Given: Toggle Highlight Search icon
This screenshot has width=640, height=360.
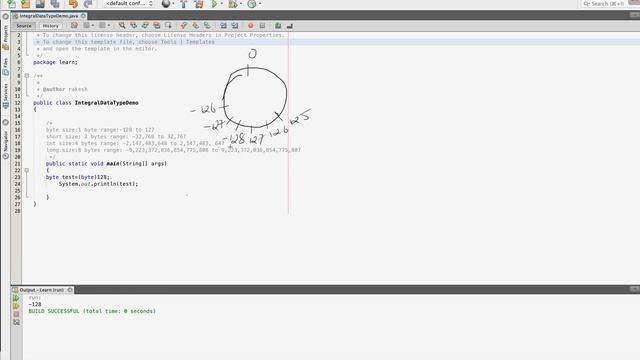Looking at the screenshot, I should coord(157,26).
